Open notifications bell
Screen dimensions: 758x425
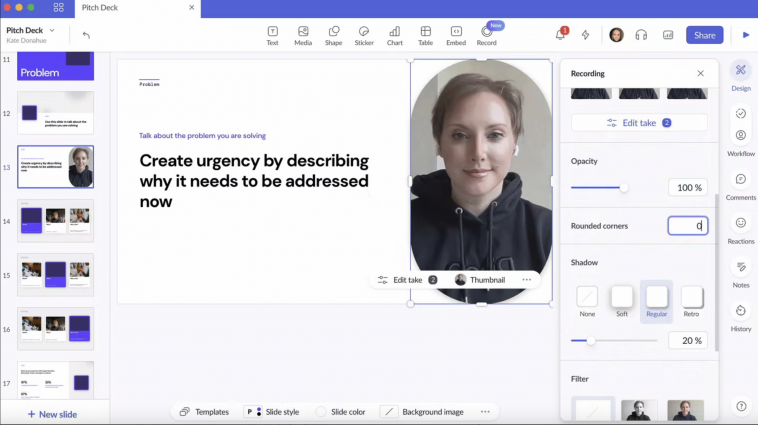(560, 35)
